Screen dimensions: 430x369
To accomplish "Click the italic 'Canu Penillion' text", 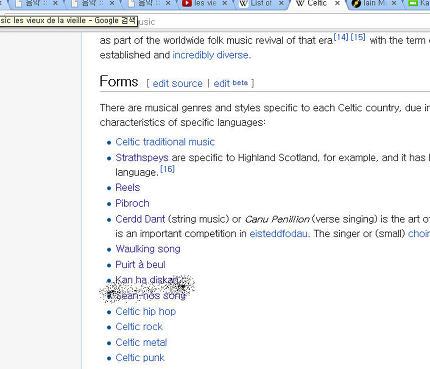I will click(x=277, y=219).
